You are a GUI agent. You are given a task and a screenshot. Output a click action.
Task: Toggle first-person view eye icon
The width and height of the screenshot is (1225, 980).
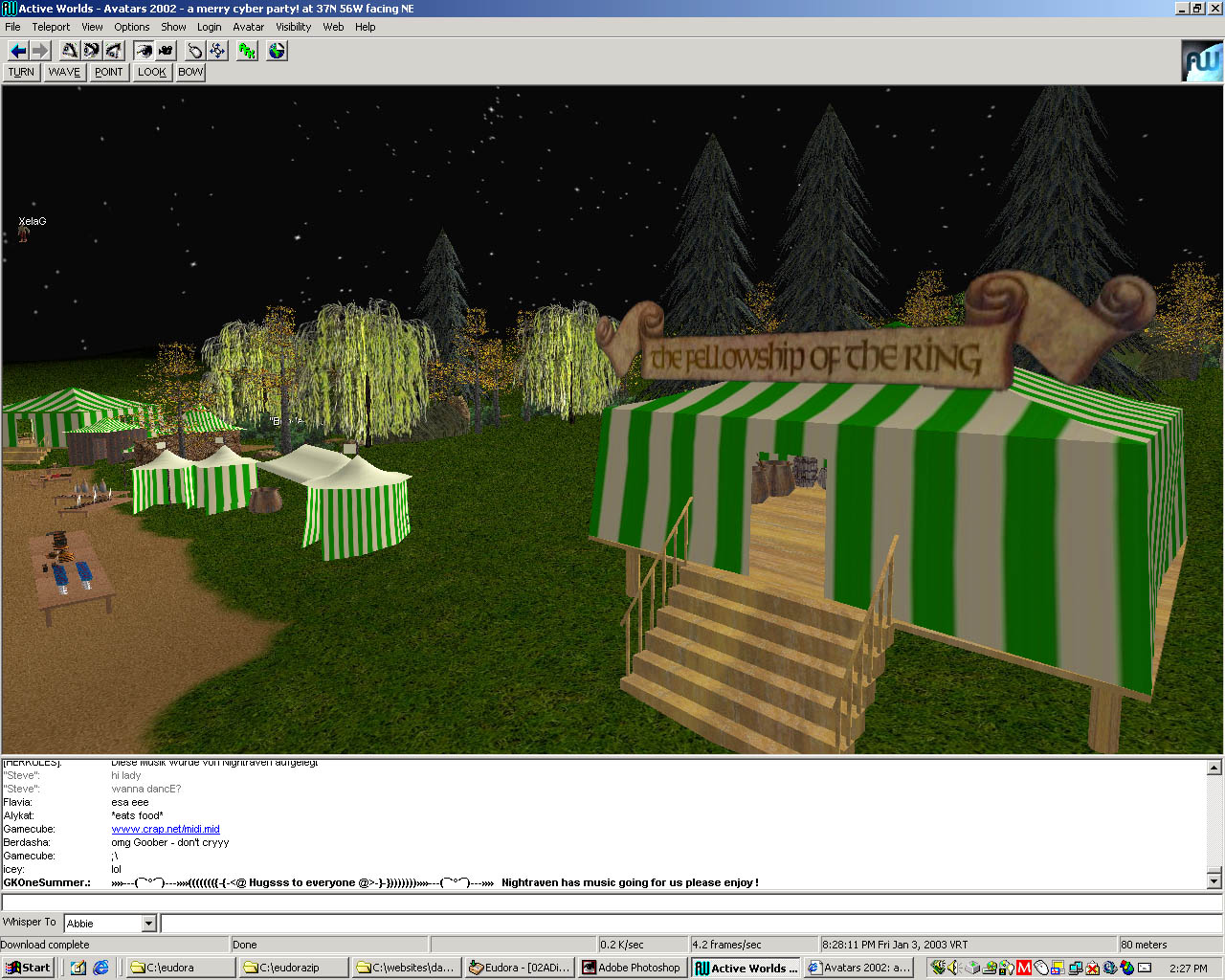(x=144, y=51)
